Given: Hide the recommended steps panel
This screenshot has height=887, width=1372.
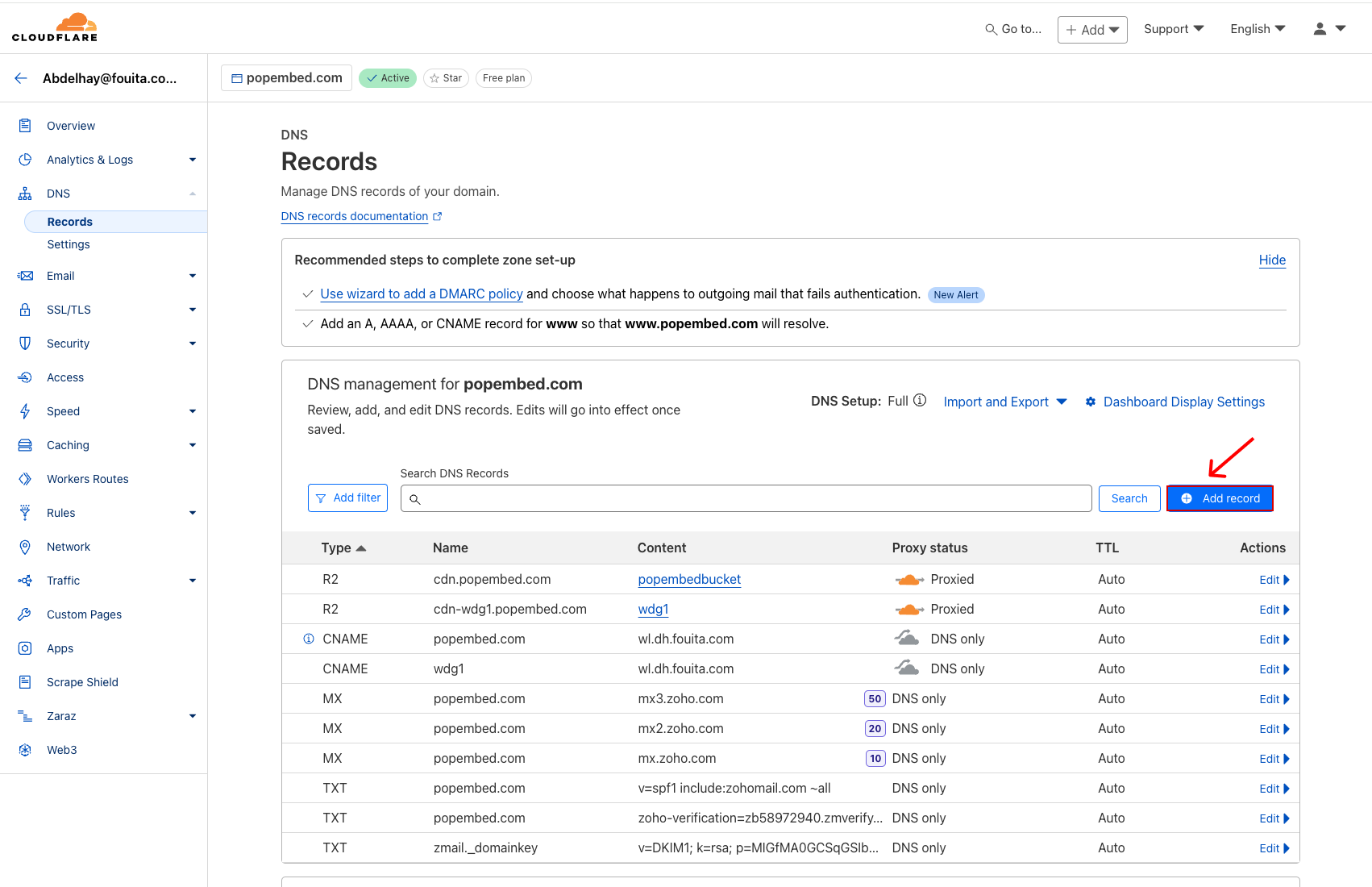Looking at the screenshot, I should point(1272,260).
